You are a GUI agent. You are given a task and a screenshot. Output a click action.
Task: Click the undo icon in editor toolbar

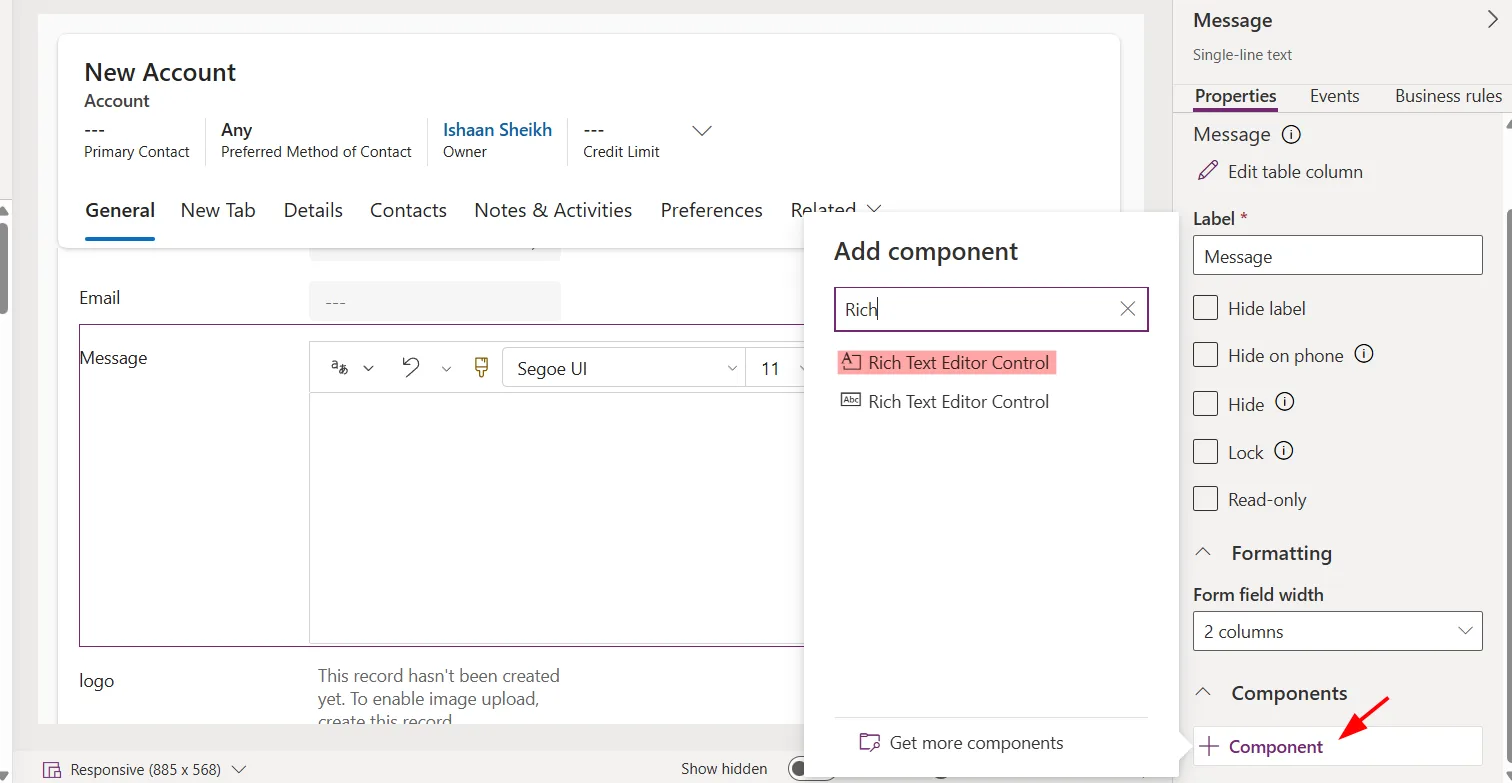point(411,367)
